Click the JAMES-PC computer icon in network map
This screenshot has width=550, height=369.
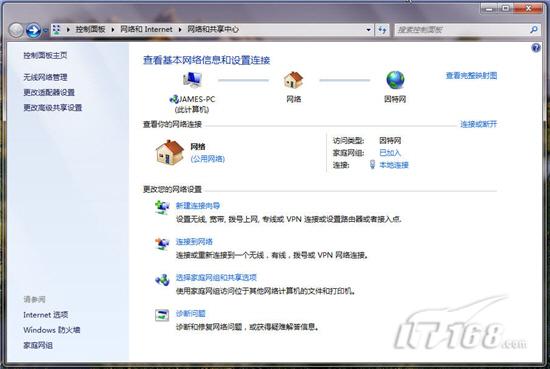point(192,80)
